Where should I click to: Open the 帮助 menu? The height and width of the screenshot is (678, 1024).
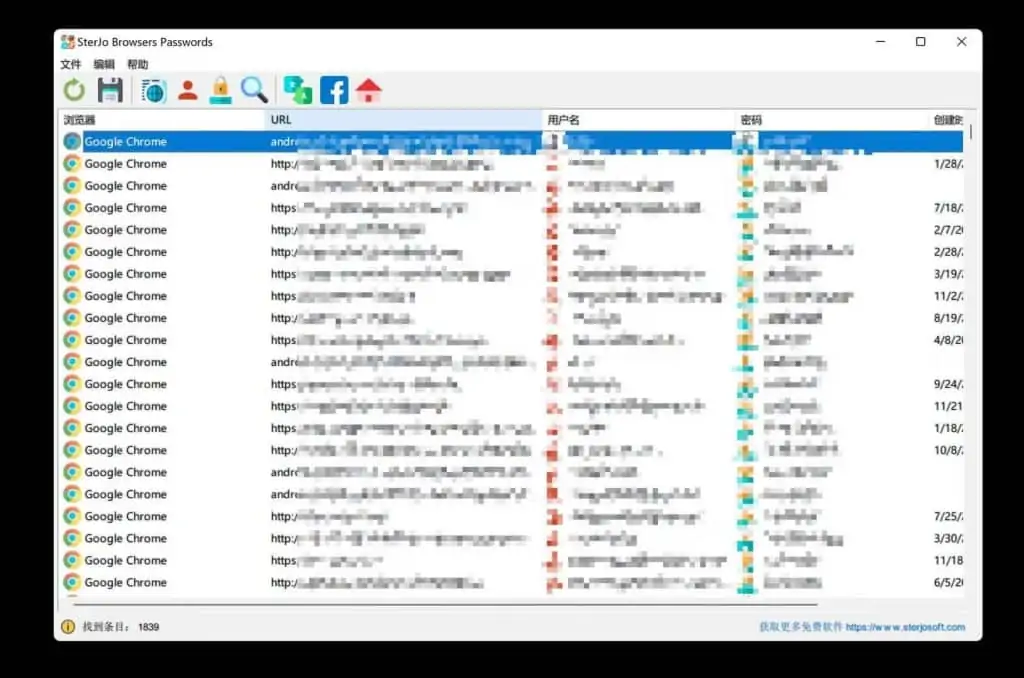(x=139, y=63)
